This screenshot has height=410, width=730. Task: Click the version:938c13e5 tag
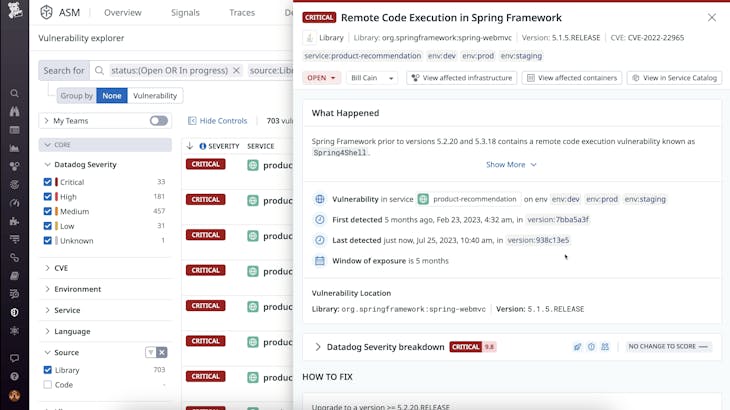[538, 240]
